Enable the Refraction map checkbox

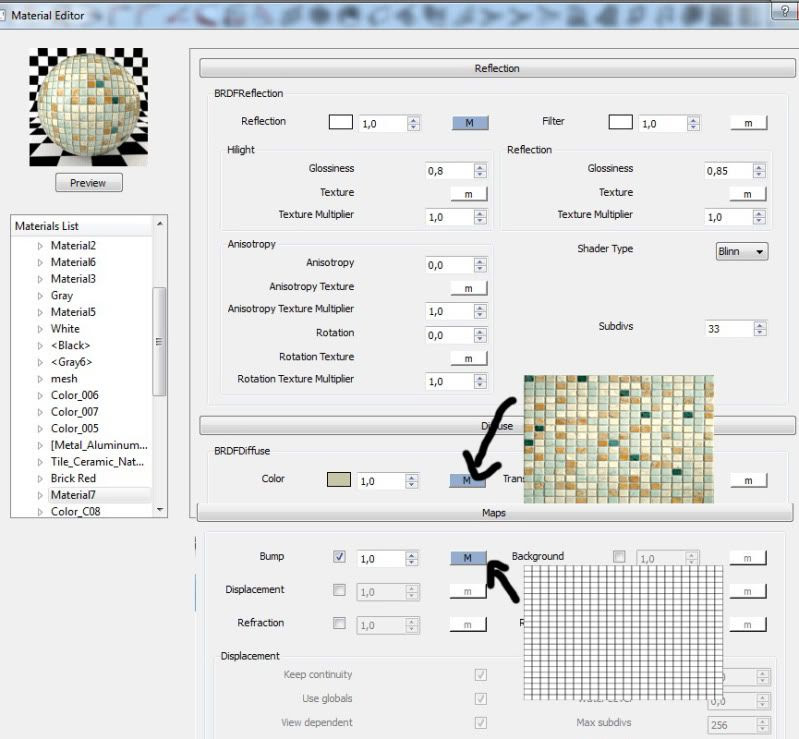(339, 623)
